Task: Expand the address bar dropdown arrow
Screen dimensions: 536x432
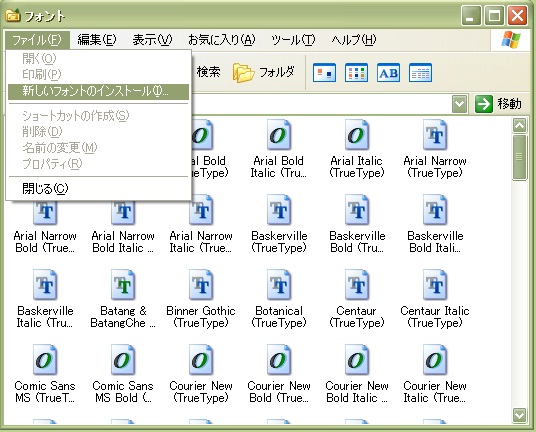Action: click(459, 104)
